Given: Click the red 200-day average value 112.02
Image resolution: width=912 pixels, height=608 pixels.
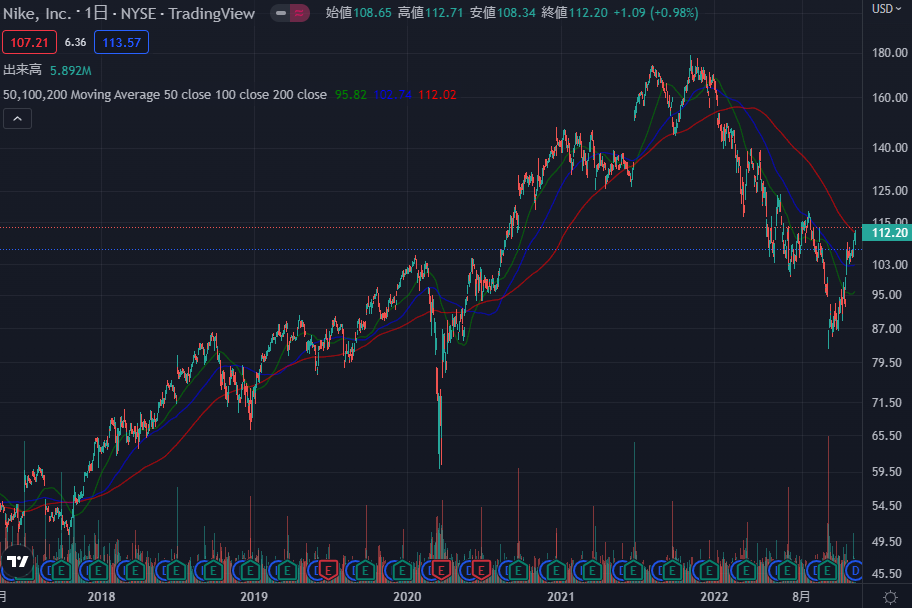Looking at the screenshot, I should pos(437,95).
